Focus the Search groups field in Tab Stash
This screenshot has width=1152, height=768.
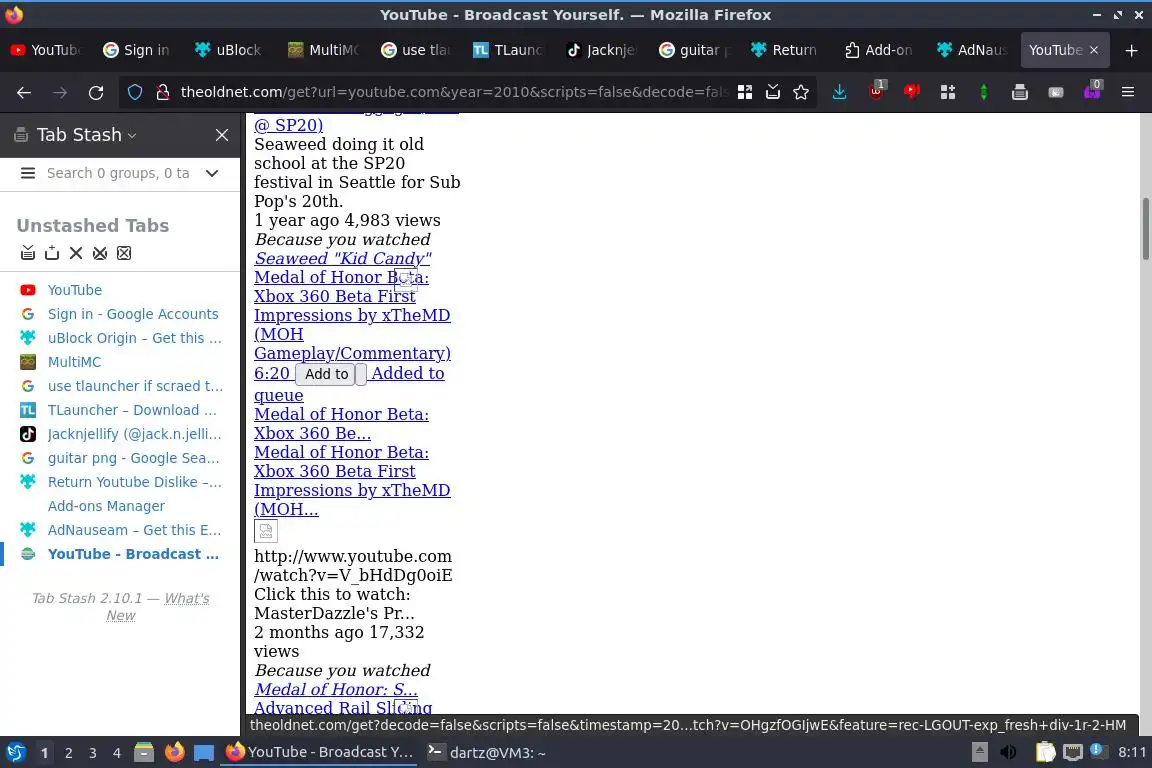point(118,173)
